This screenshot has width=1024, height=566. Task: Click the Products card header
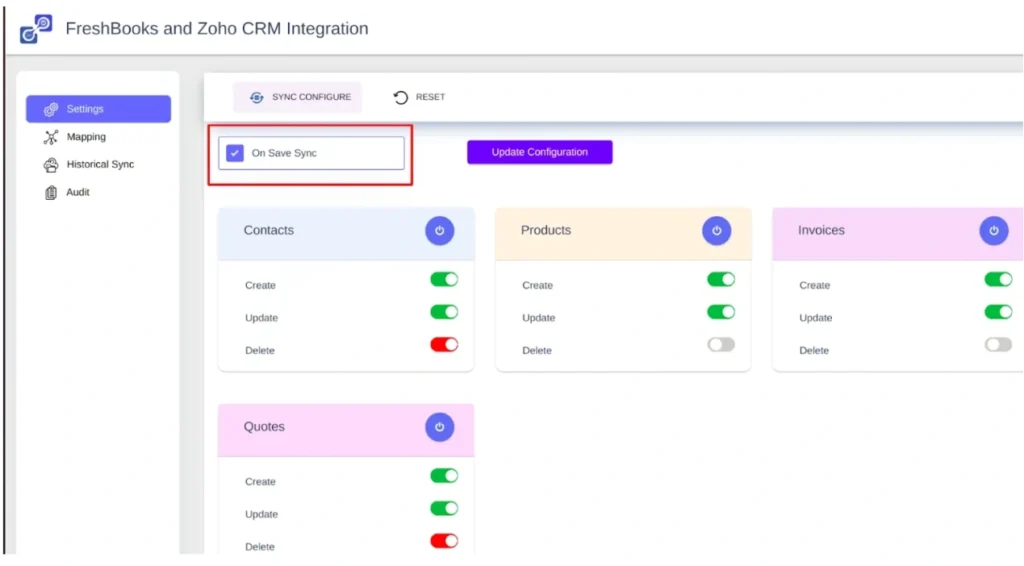(x=623, y=234)
